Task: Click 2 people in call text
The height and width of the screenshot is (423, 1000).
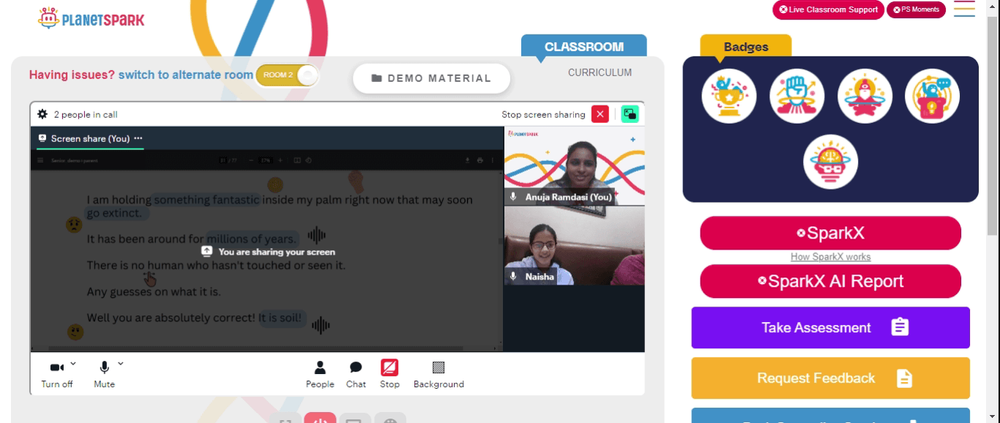Action: tap(85, 115)
